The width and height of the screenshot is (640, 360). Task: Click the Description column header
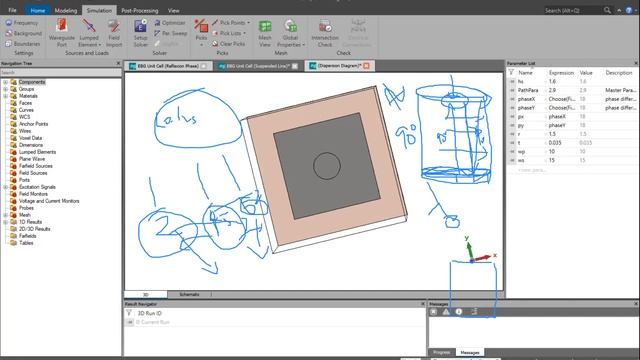click(619, 72)
